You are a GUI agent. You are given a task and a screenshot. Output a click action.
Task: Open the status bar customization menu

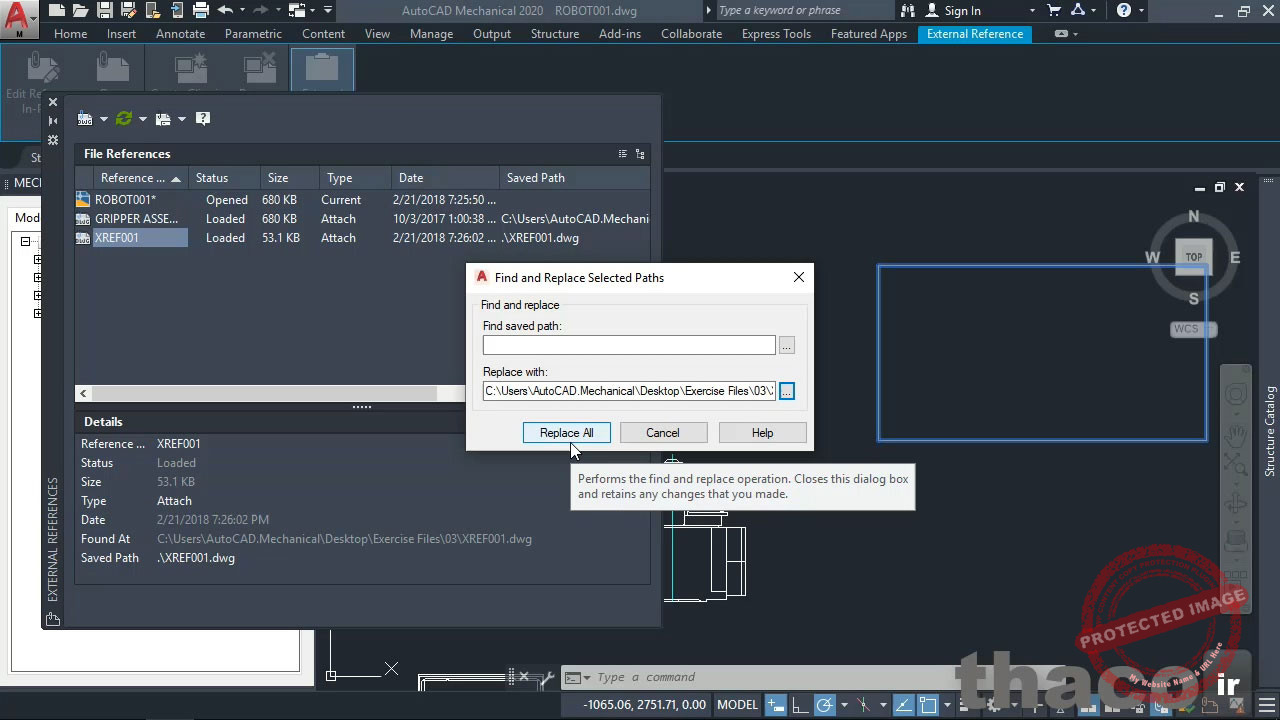1265,705
